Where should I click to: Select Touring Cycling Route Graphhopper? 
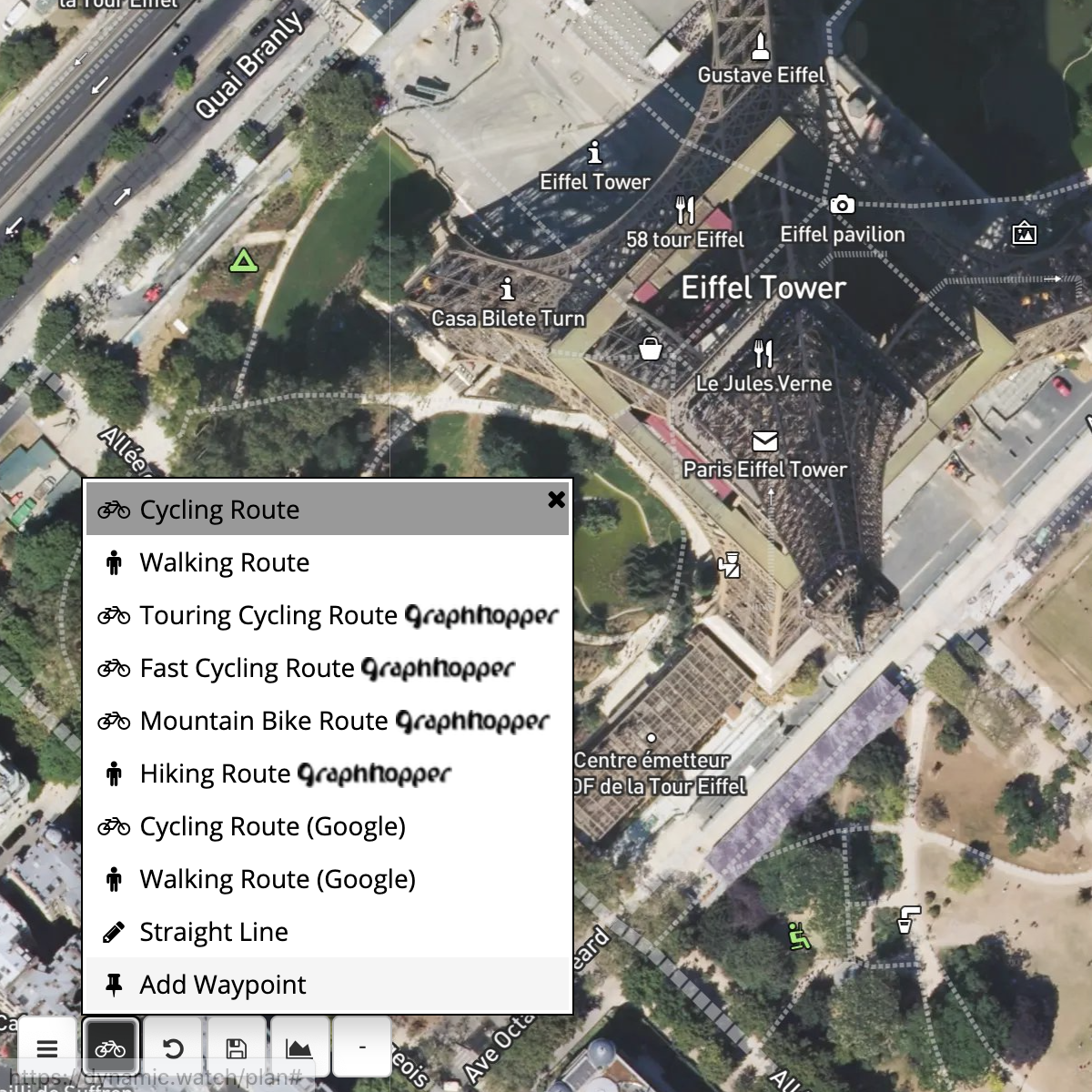328,616
